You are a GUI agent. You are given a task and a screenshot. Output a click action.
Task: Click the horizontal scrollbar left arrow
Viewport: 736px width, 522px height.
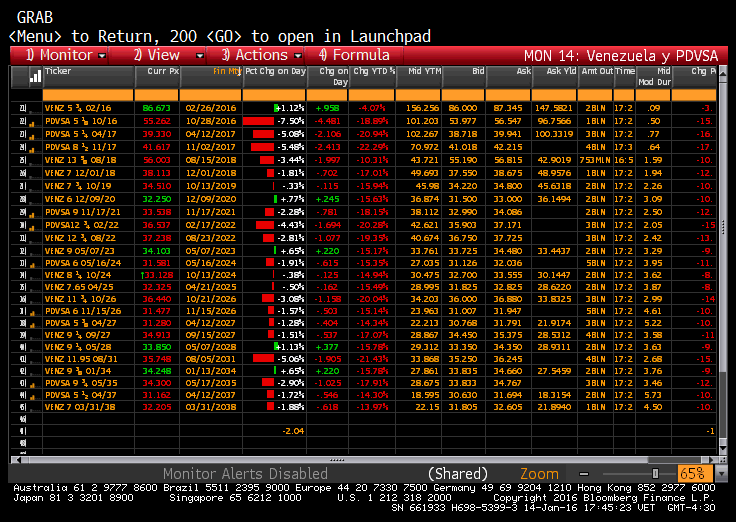[18, 460]
